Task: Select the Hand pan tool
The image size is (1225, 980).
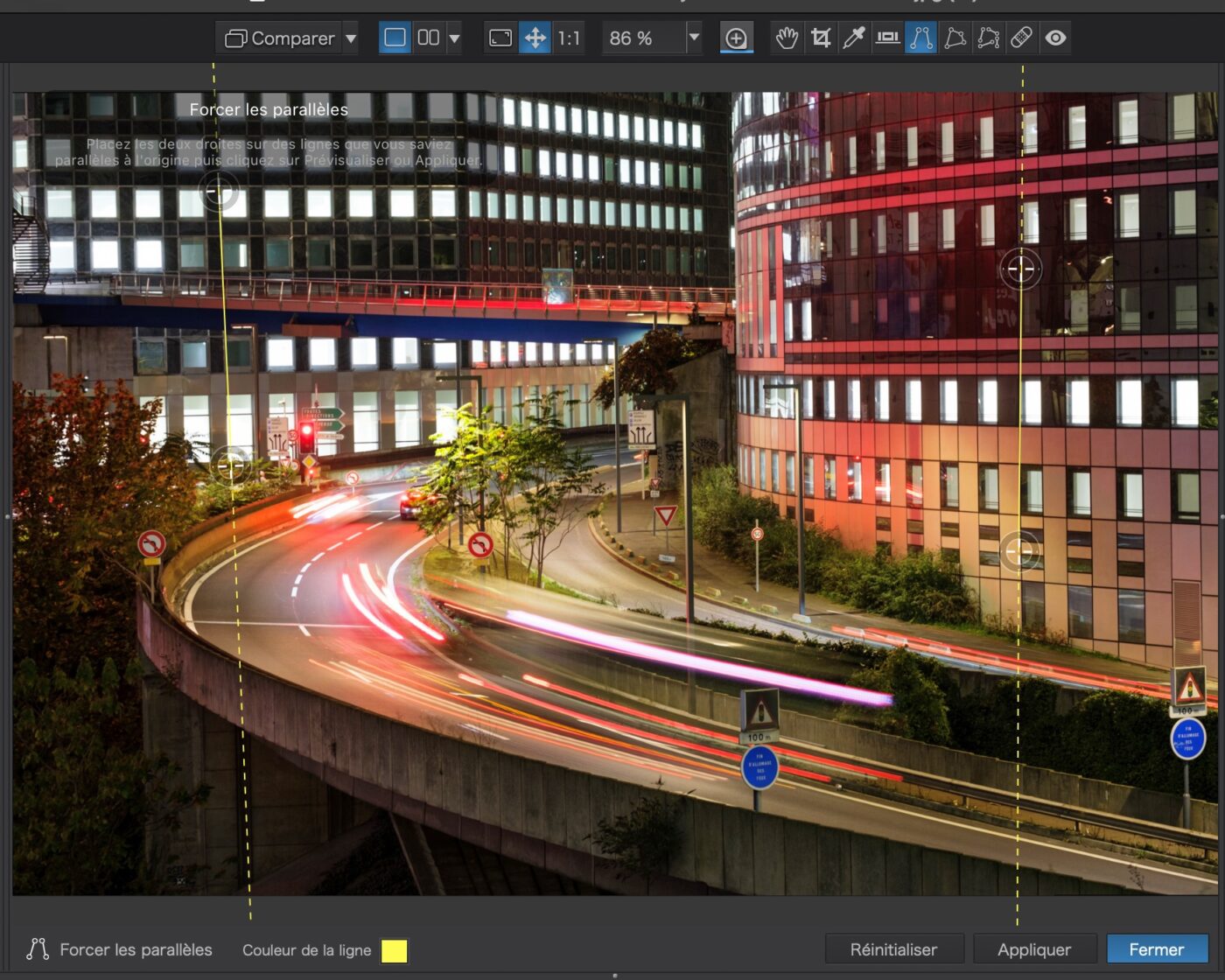Action: coord(787,38)
